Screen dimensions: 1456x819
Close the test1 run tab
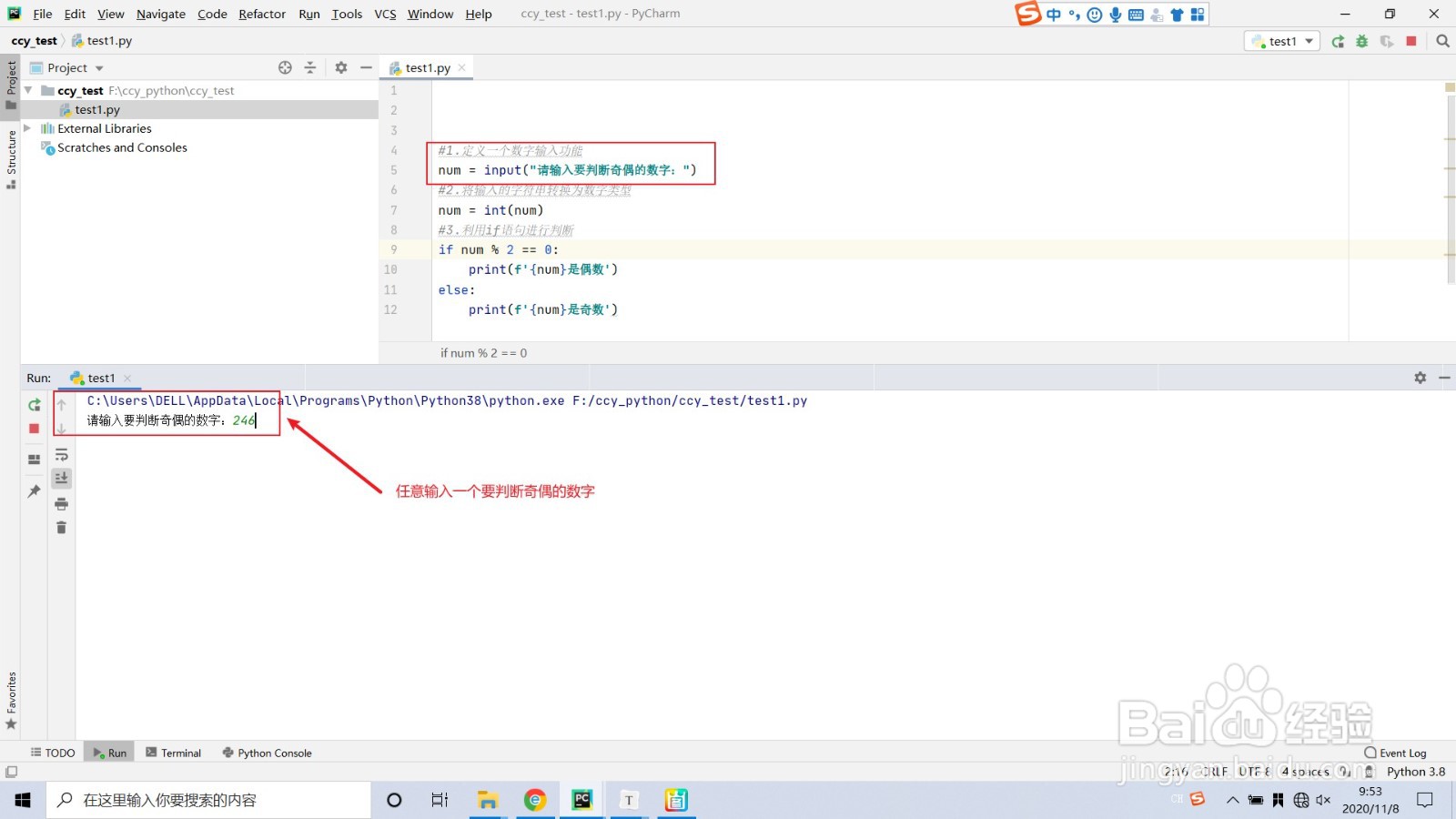[127, 379]
